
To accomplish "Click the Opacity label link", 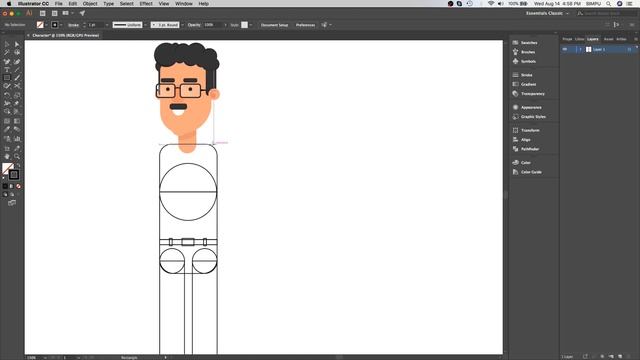I will pyautogui.click(x=194, y=25).
